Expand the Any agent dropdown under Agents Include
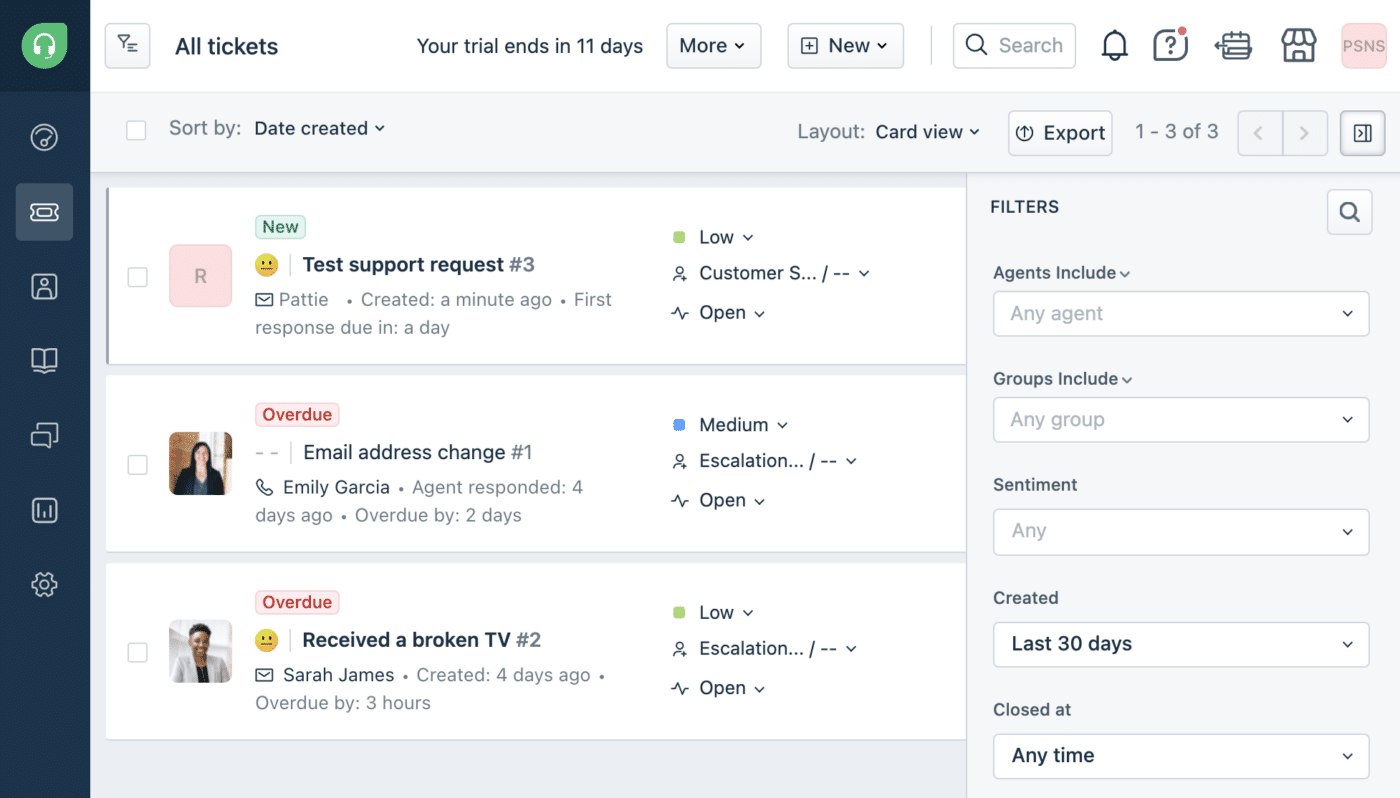The height and width of the screenshot is (798, 1400). [x=1180, y=313]
